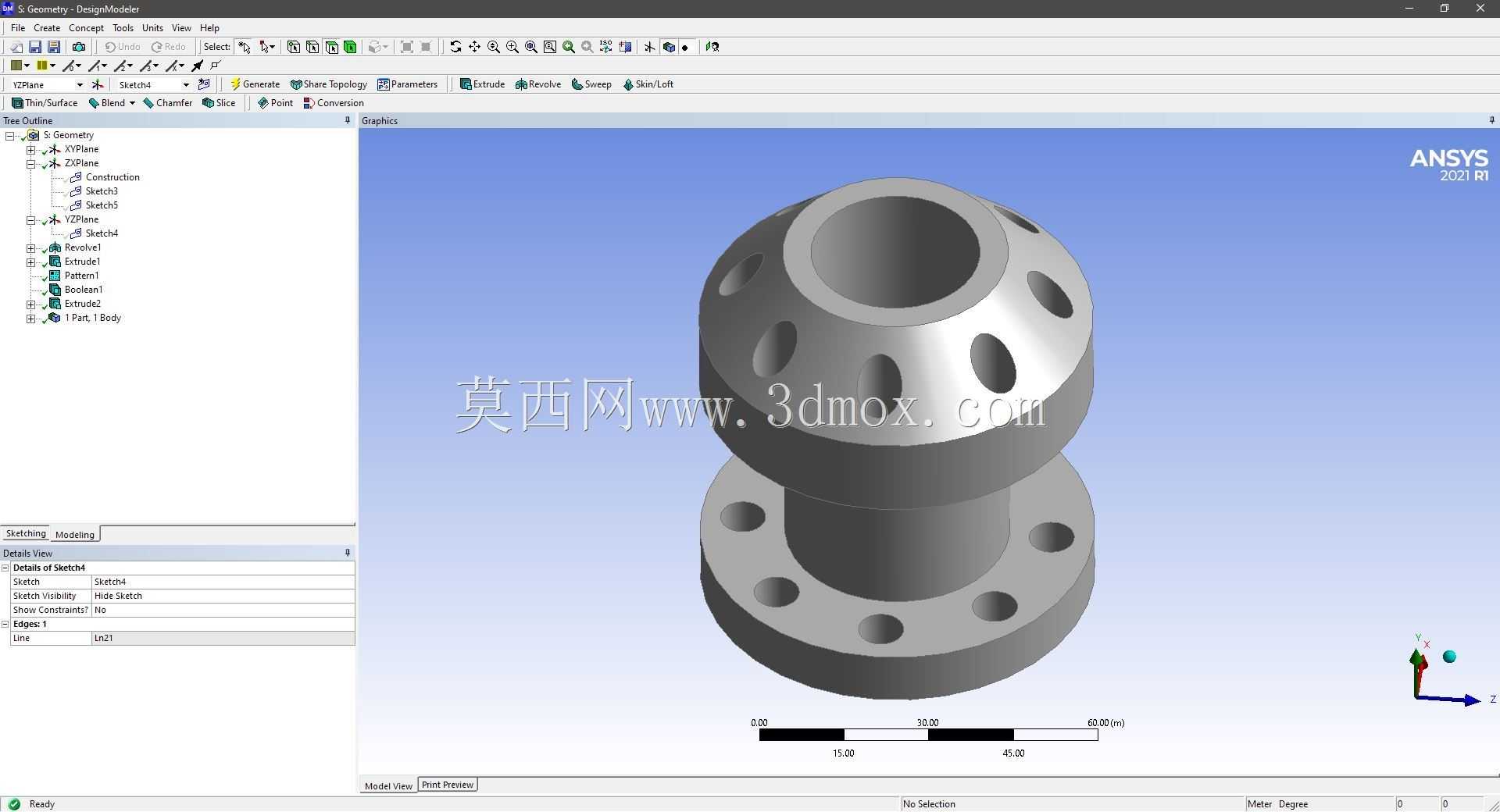Toggle the edge selection filter

point(312,47)
